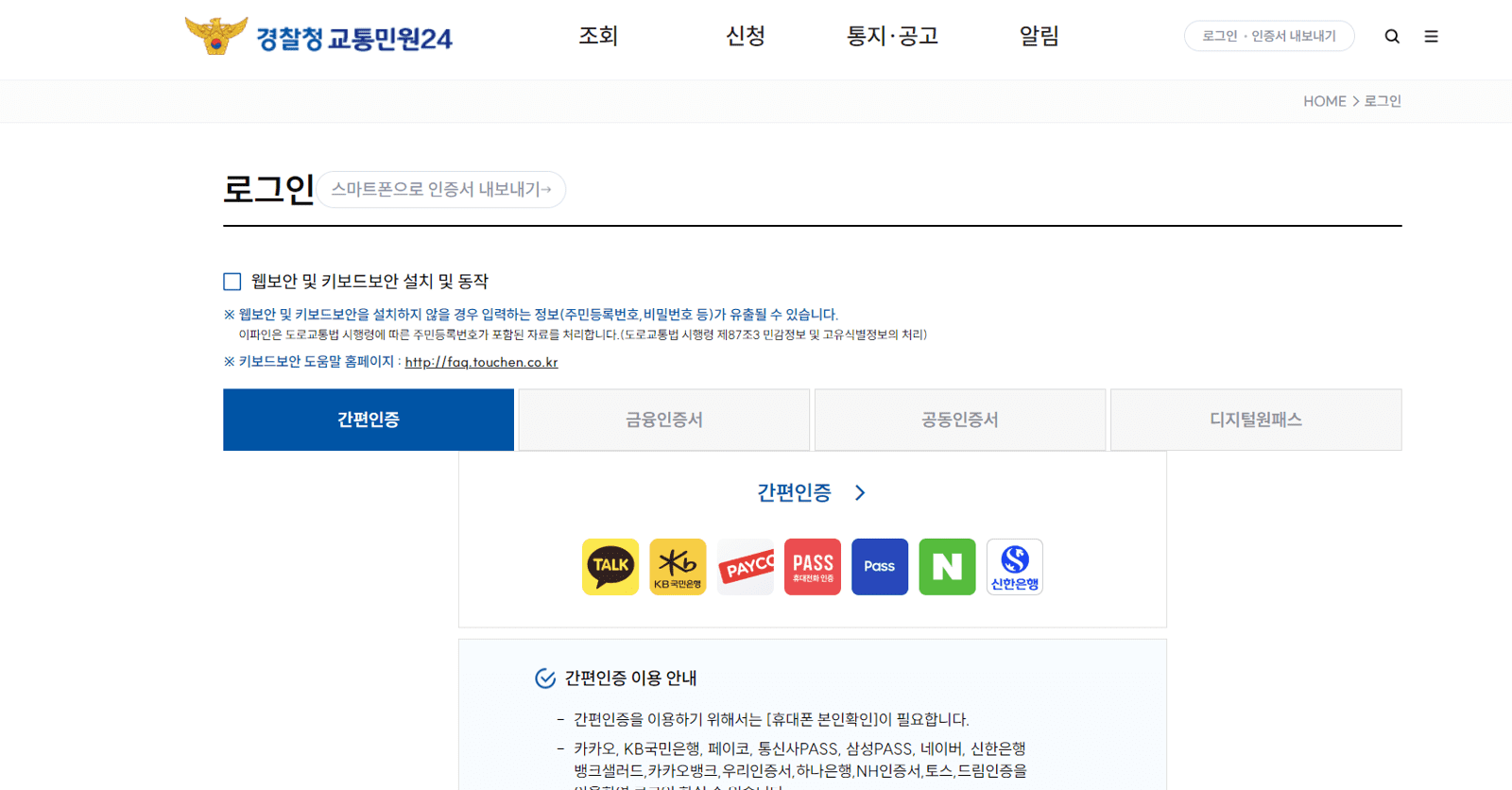Switch to the 금융인증서 tab
1512x790 pixels.
[x=664, y=420]
